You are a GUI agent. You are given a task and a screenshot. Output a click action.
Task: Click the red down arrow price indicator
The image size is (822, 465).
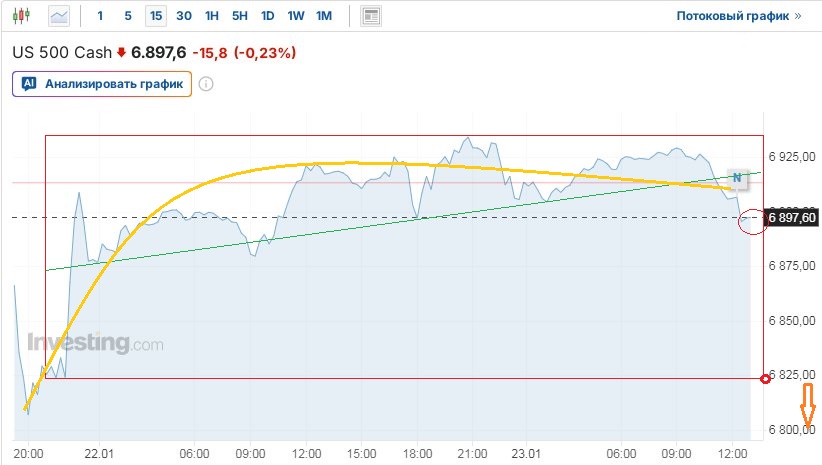(122, 52)
